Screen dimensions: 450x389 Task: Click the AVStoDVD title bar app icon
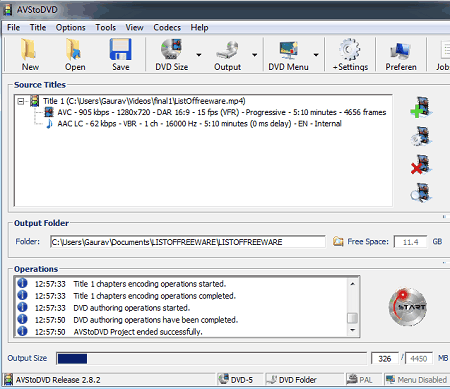click(x=7, y=10)
